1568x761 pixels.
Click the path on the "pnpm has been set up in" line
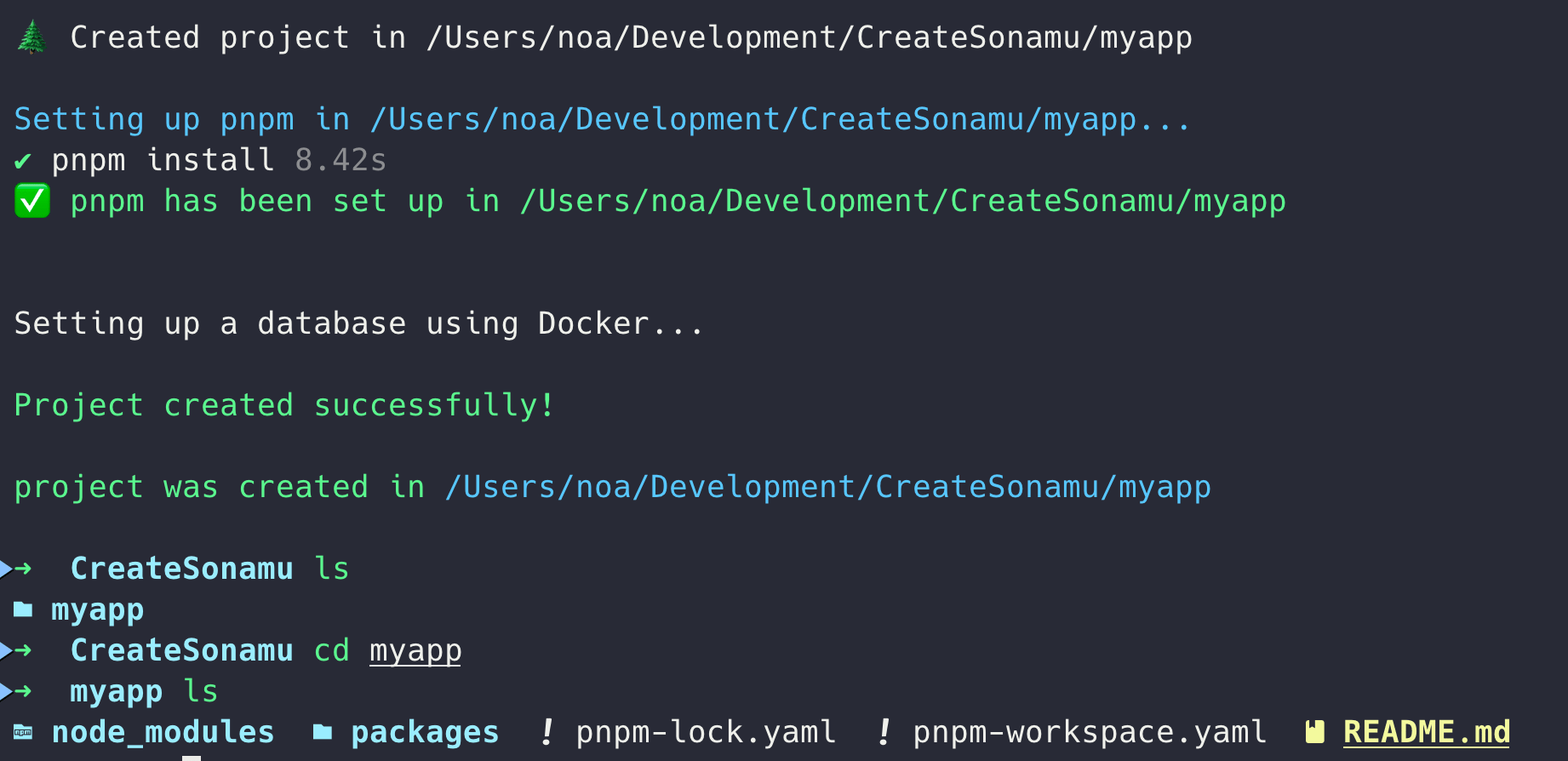[903, 202]
